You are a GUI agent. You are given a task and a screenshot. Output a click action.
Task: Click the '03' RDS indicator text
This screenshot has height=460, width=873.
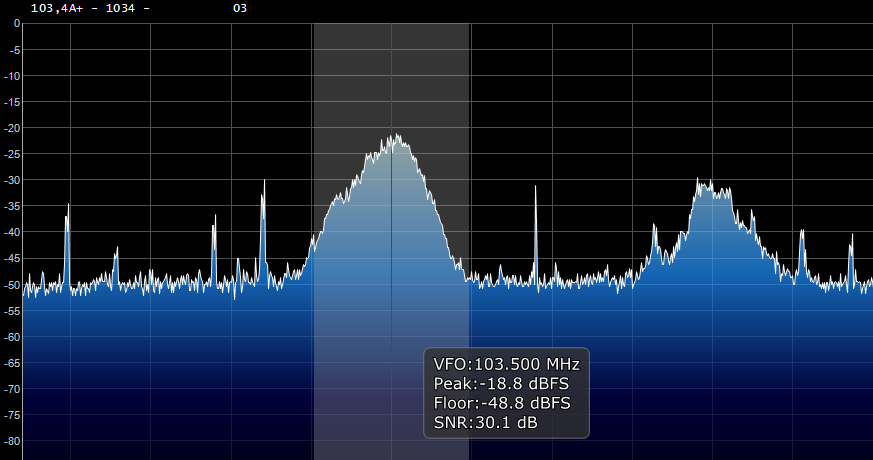pyautogui.click(x=240, y=8)
